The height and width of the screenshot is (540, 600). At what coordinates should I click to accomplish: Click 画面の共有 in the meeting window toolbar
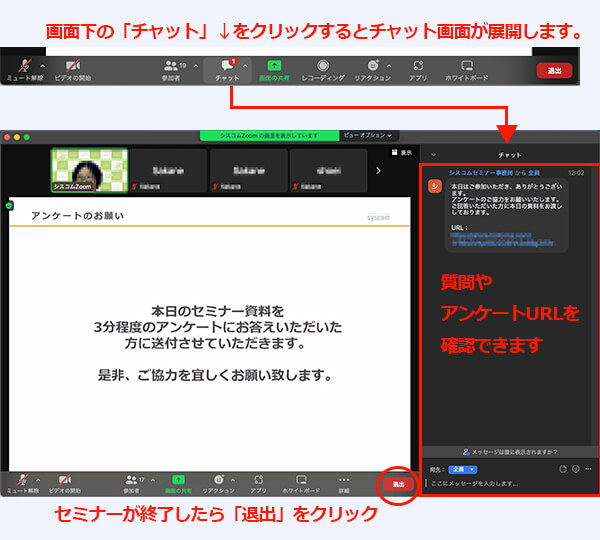(x=178, y=484)
